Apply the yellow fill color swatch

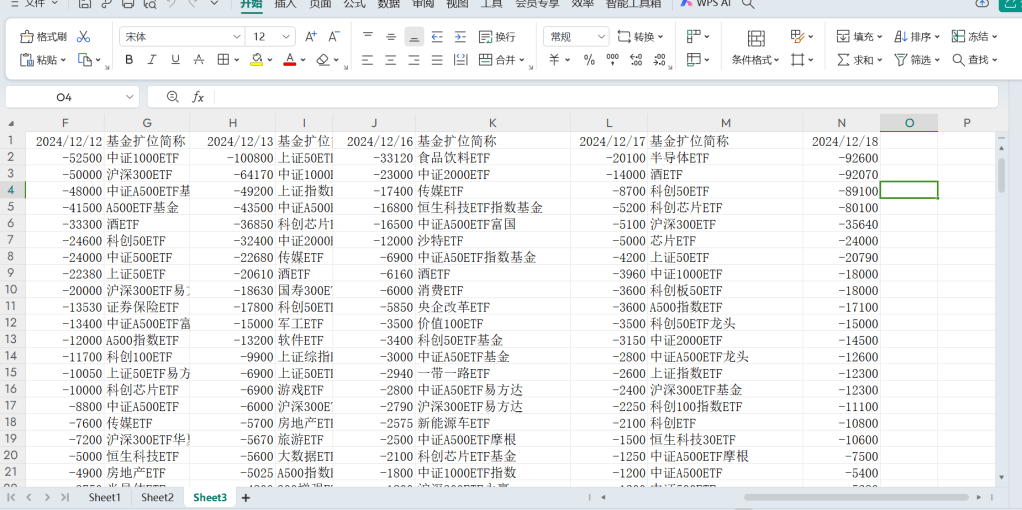point(256,60)
